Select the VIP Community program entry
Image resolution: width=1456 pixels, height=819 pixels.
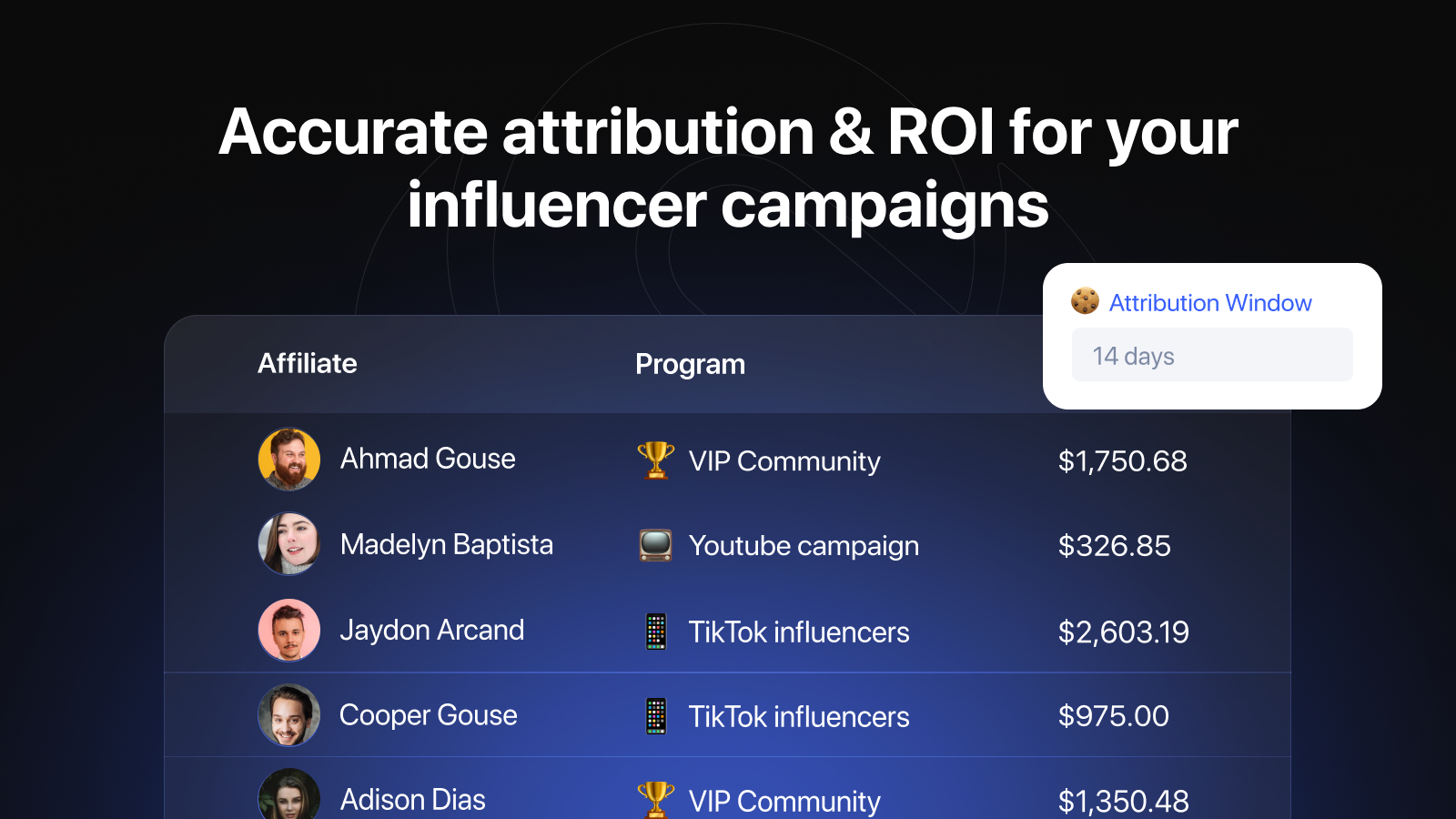786,461
